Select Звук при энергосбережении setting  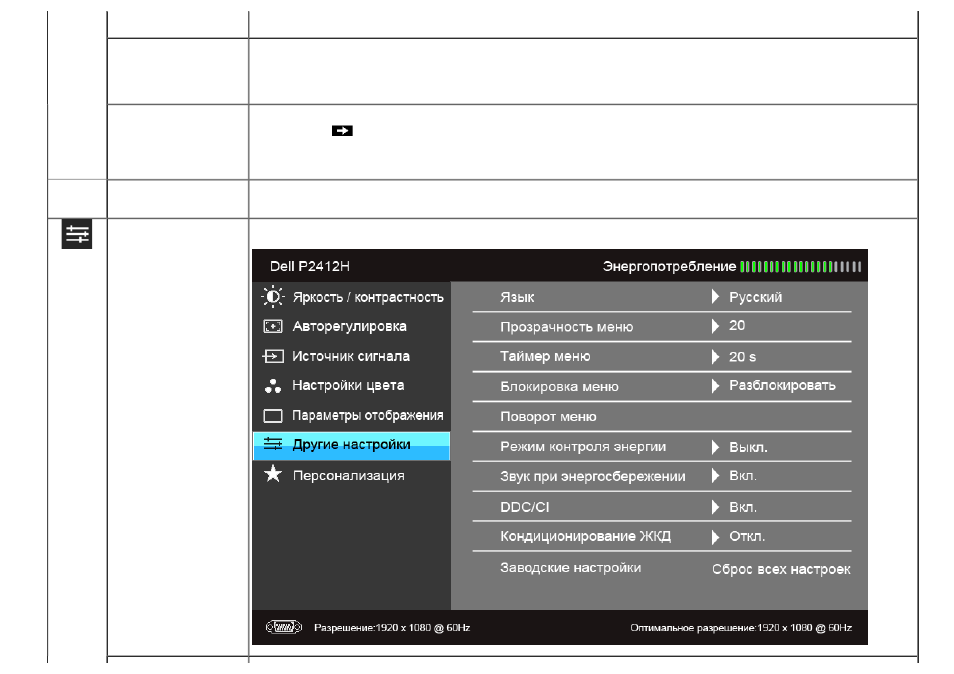[x=593, y=476]
